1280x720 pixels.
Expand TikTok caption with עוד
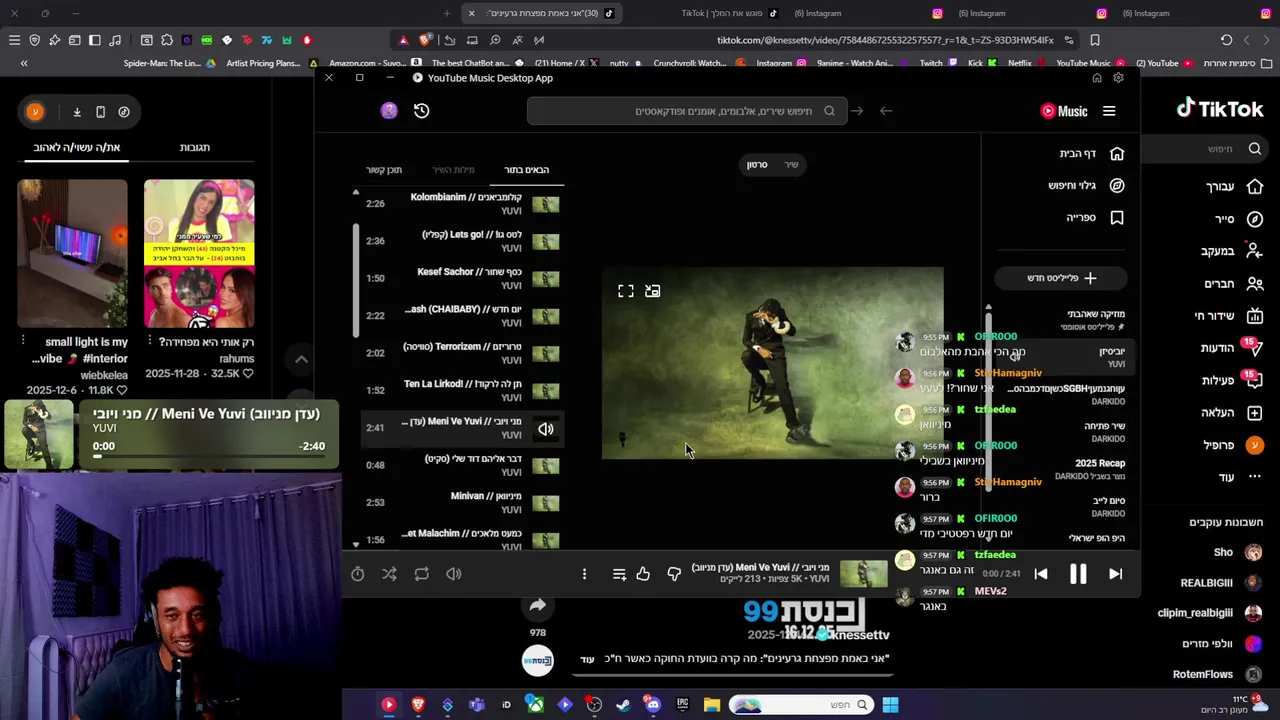pos(588,659)
